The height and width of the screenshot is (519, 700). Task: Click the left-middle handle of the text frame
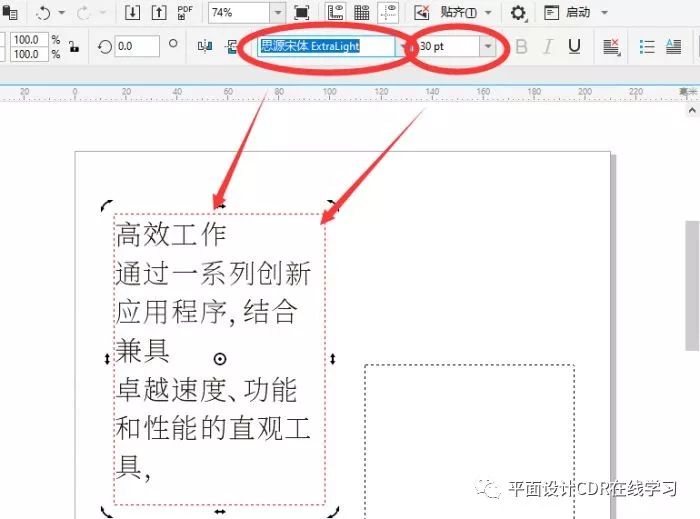click(x=107, y=359)
